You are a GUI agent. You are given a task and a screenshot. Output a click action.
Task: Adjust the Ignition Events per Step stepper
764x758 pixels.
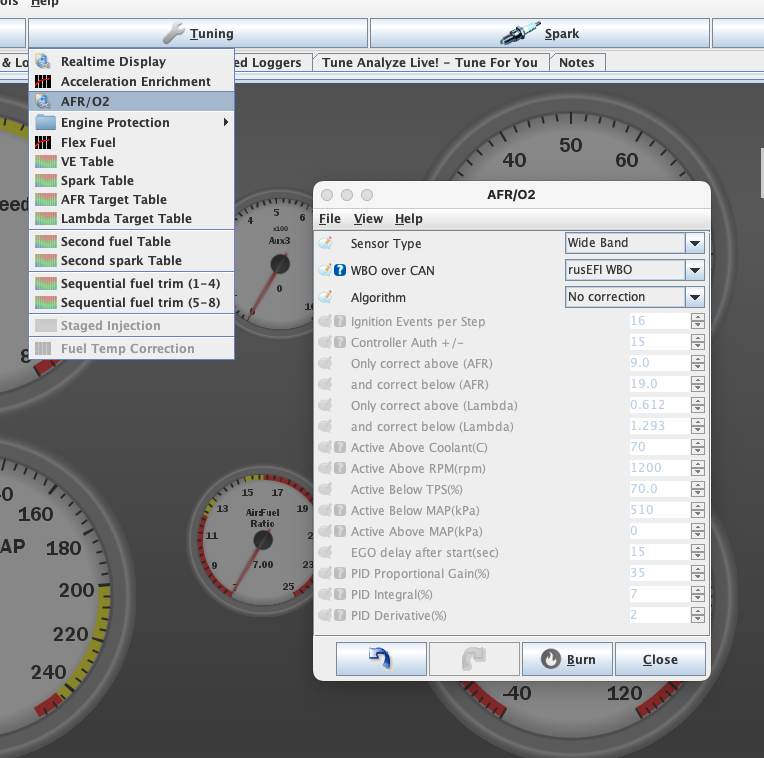click(697, 321)
